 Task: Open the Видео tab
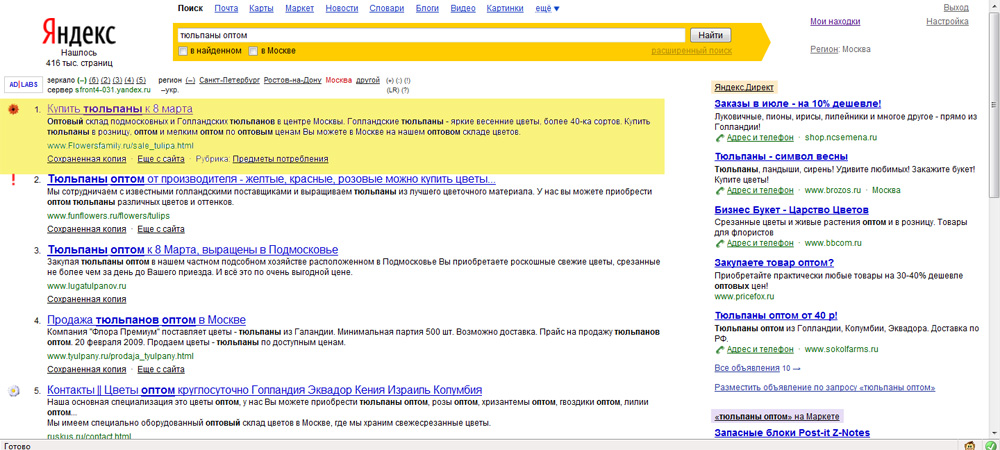pos(463,8)
